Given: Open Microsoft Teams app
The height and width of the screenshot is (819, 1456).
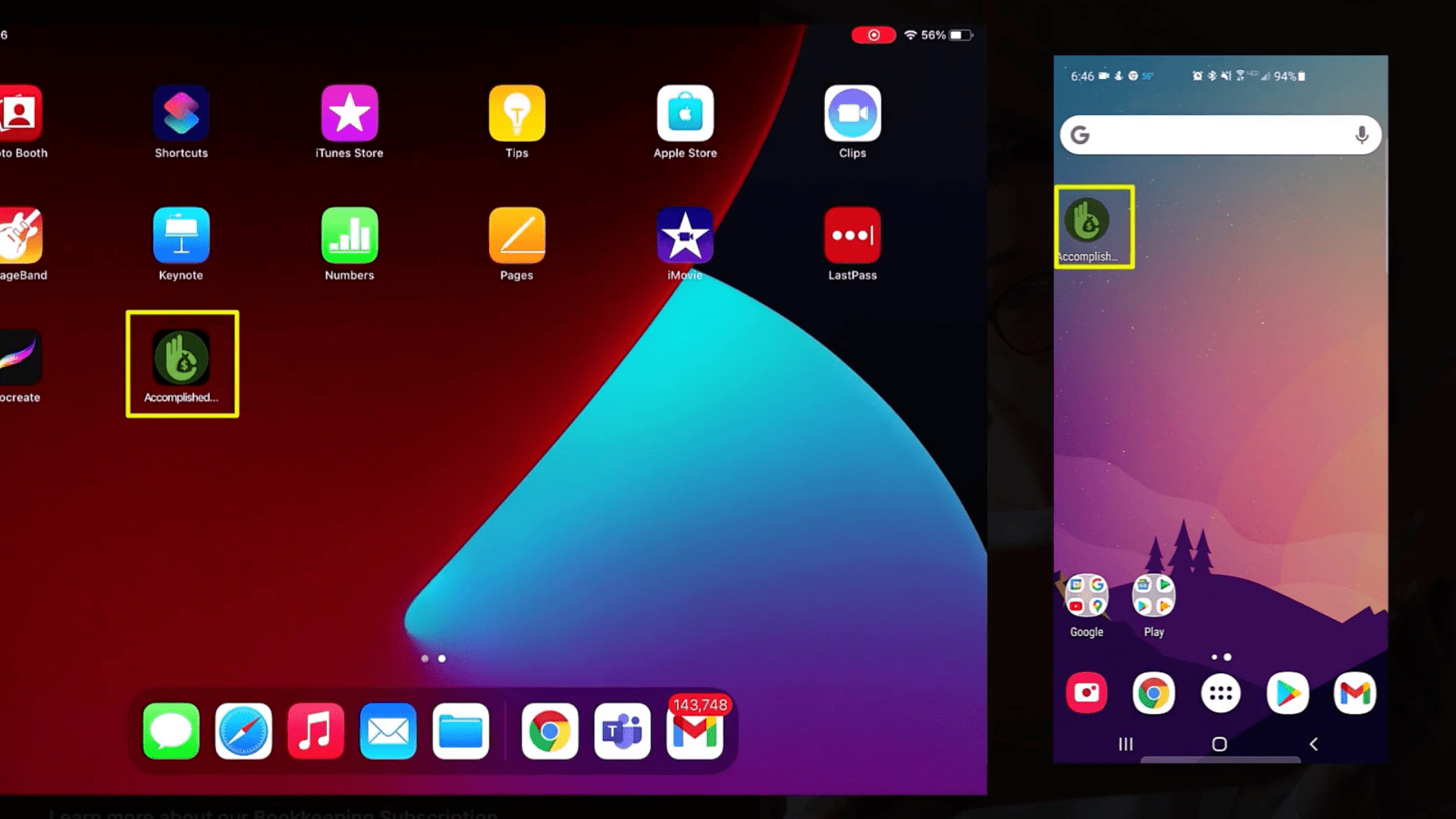Looking at the screenshot, I should (622, 730).
